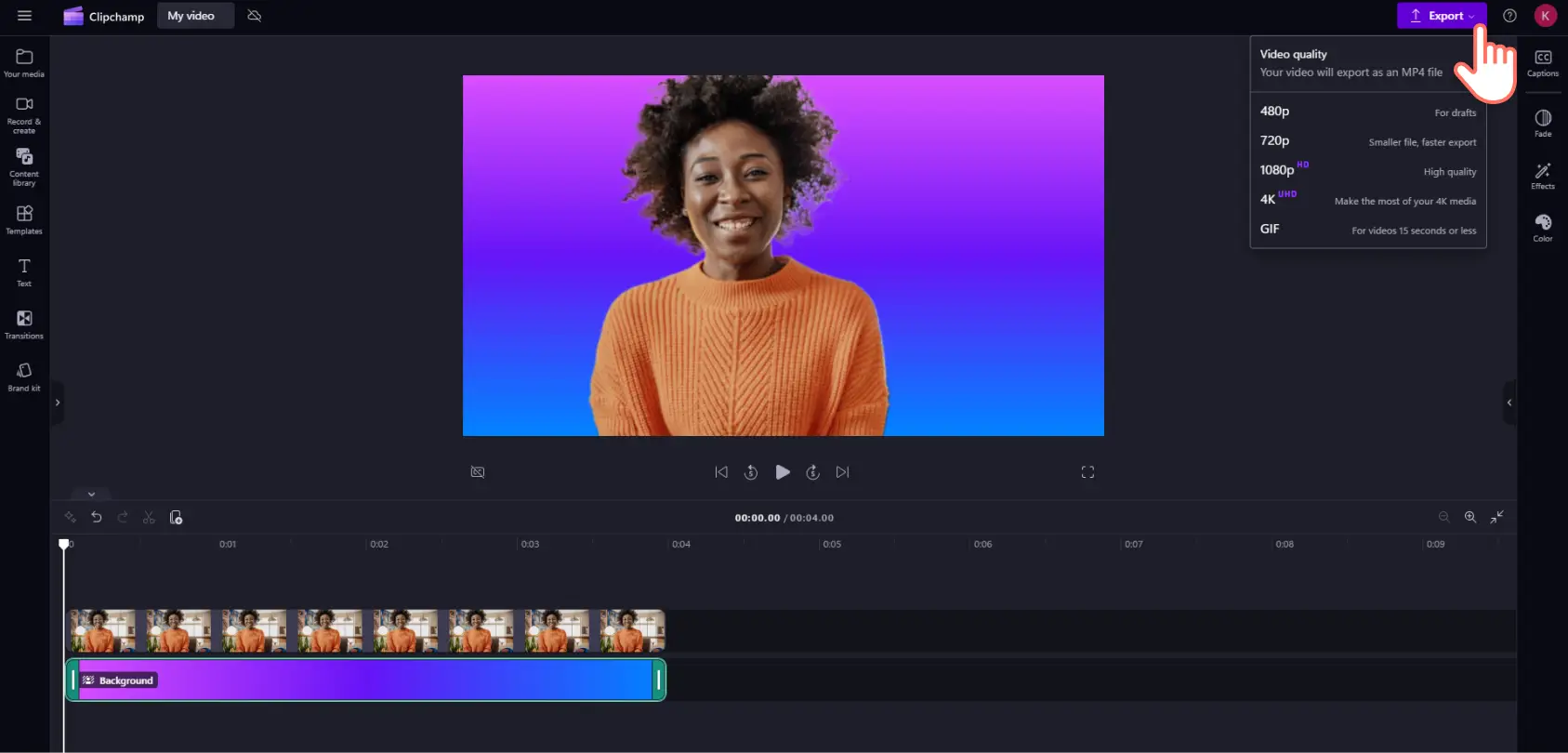This screenshot has width=1568, height=753.
Task: Click the Background clip left trim handle
Action: 72,680
